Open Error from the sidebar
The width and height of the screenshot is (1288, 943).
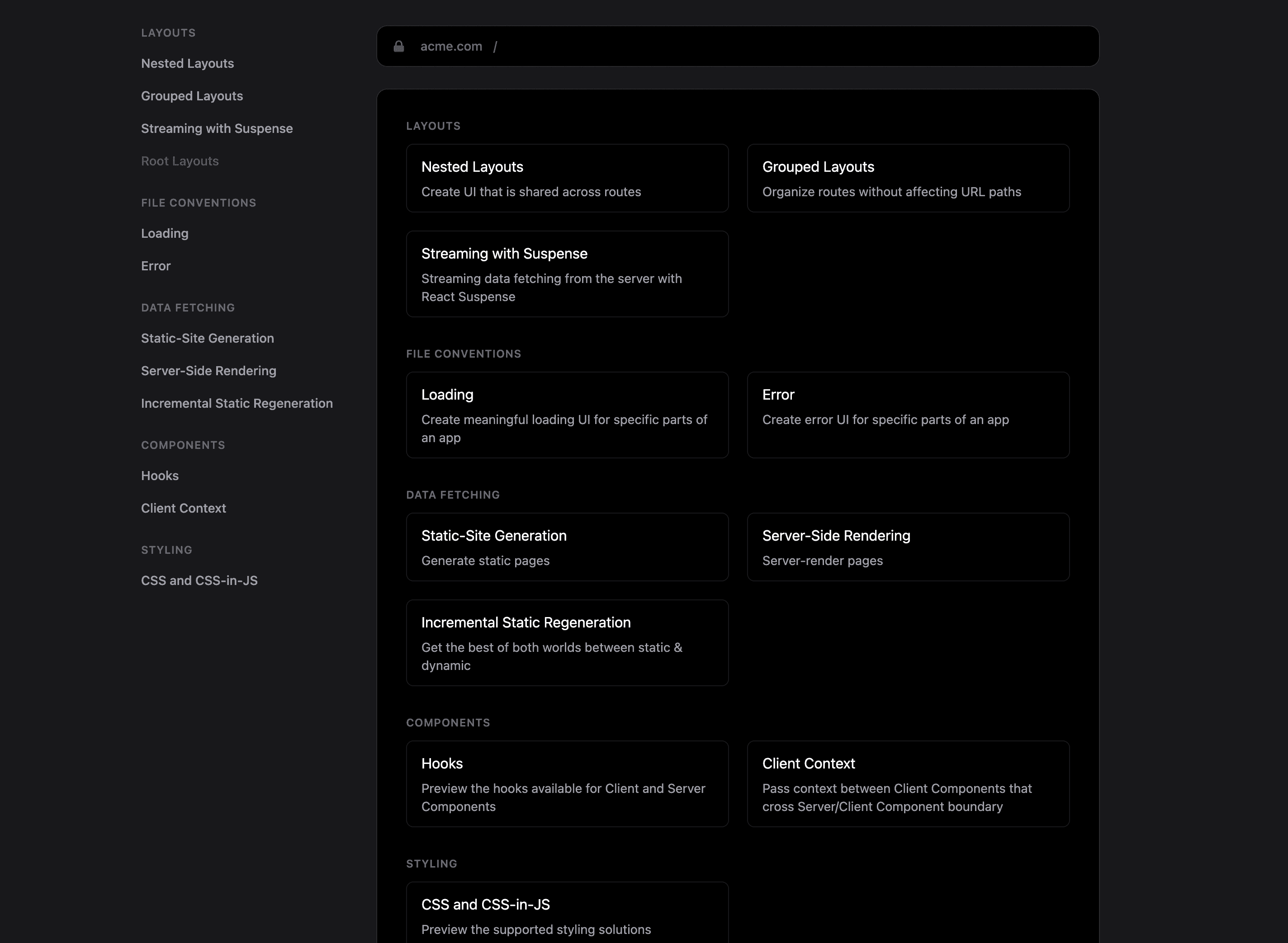pyautogui.click(x=155, y=265)
